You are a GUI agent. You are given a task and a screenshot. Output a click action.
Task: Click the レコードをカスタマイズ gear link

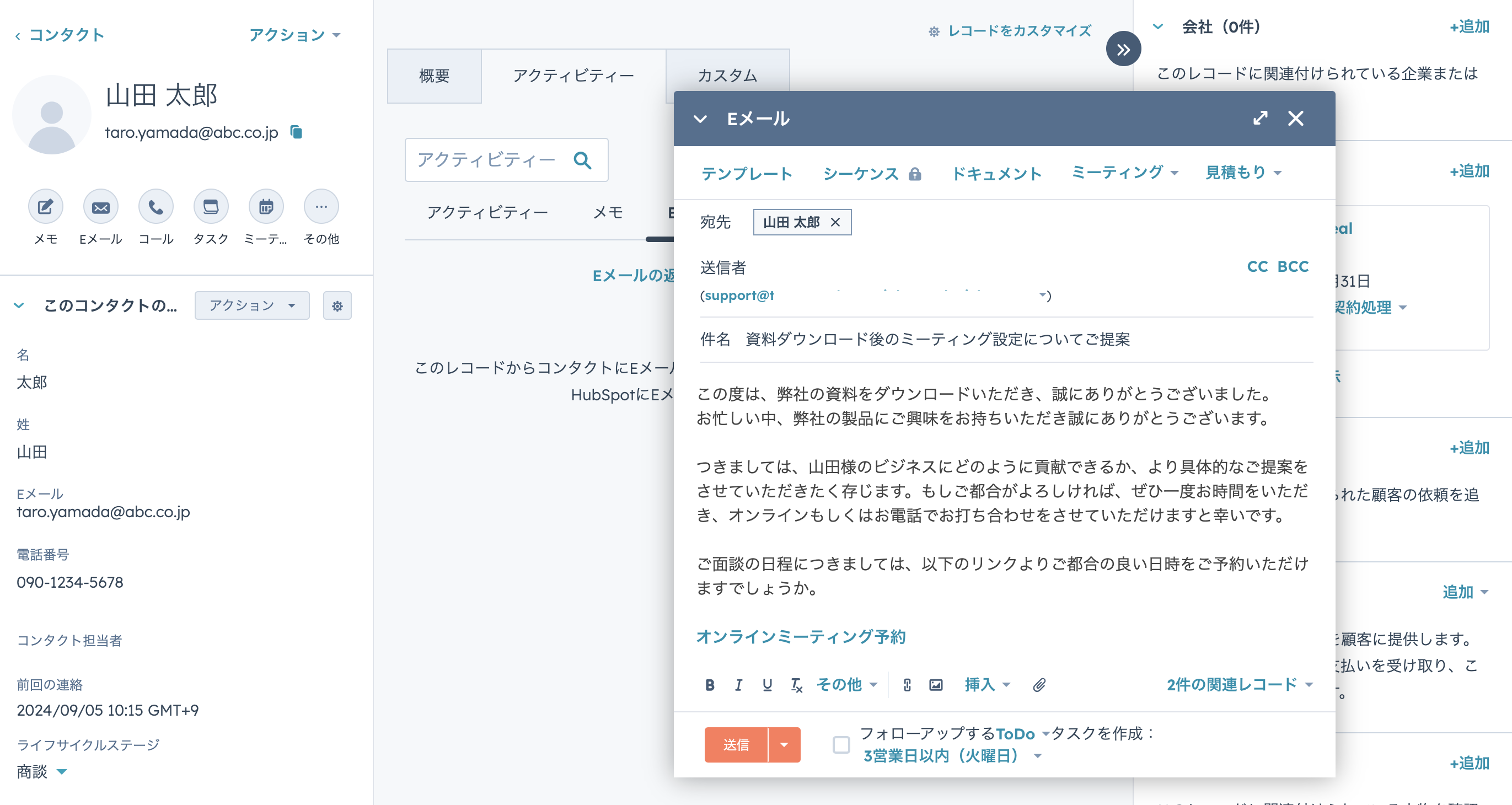tap(1010, 30)
